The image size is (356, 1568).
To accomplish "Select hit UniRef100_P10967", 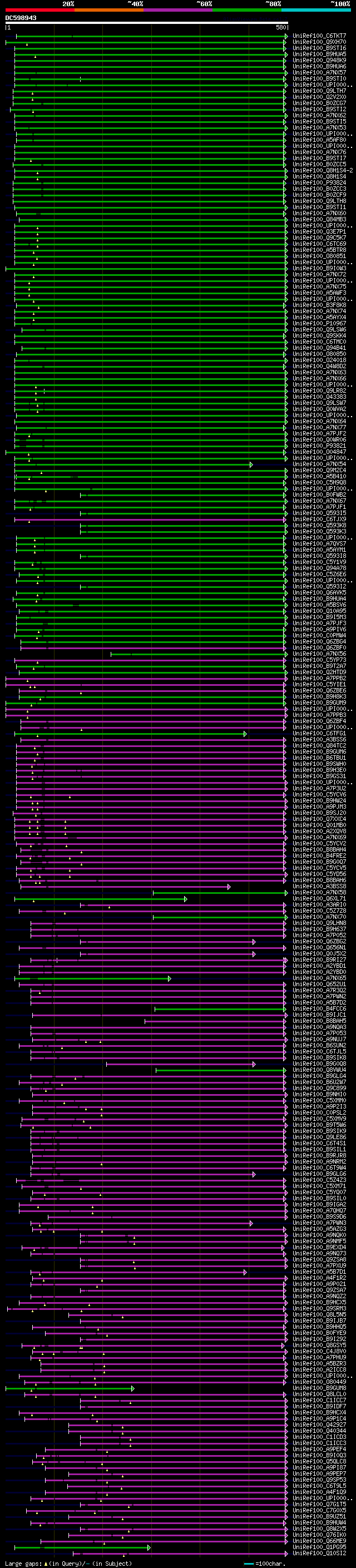I will point(319,324).
